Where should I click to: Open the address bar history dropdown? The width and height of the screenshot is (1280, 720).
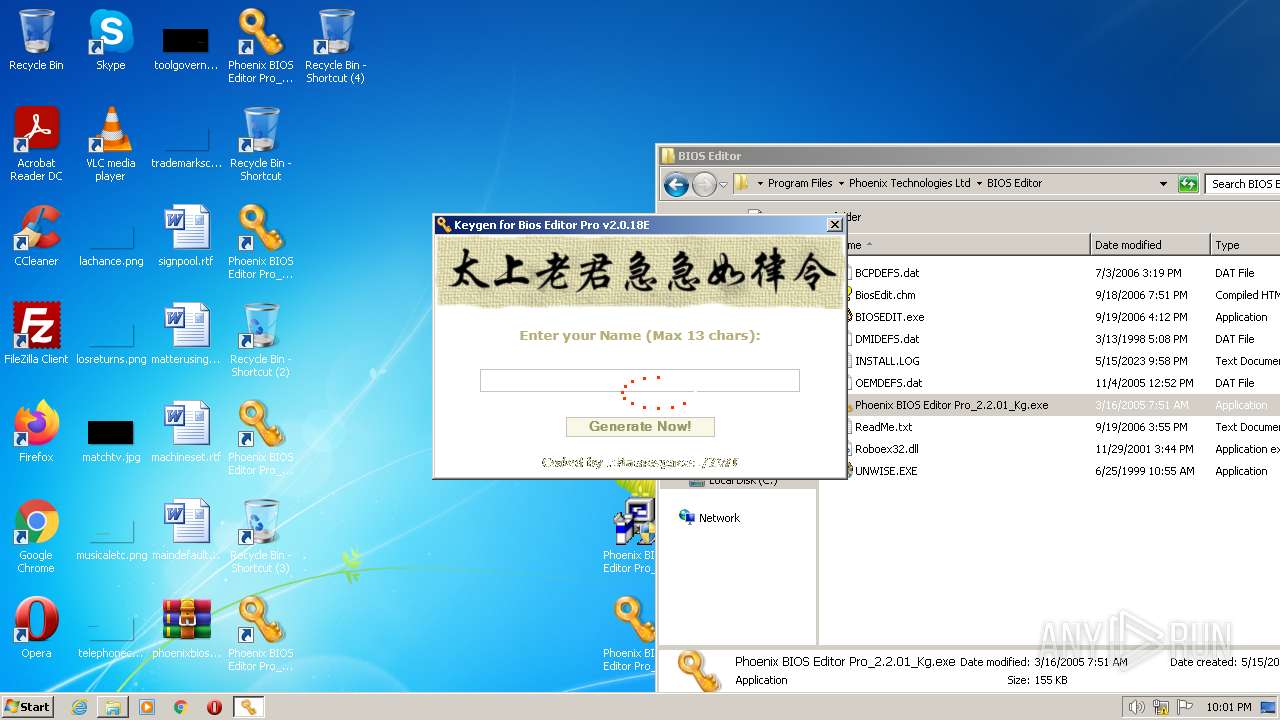1163,184
